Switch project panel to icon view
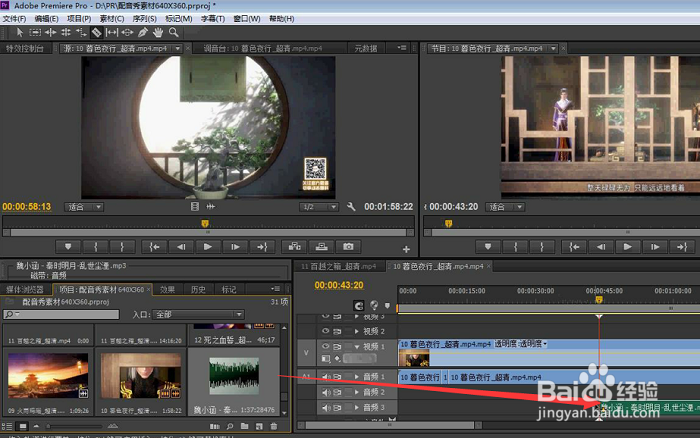The height and width of the screenshot is (438, 700). click(x=23, y=426)
